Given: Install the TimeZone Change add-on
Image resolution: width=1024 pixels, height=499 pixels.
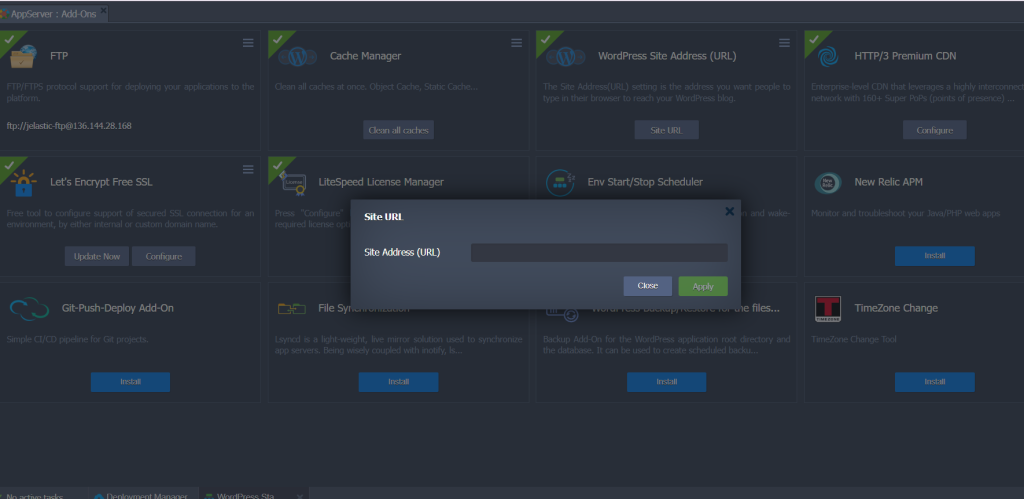Looking at the screenshot, I should (x=935, y=382).
